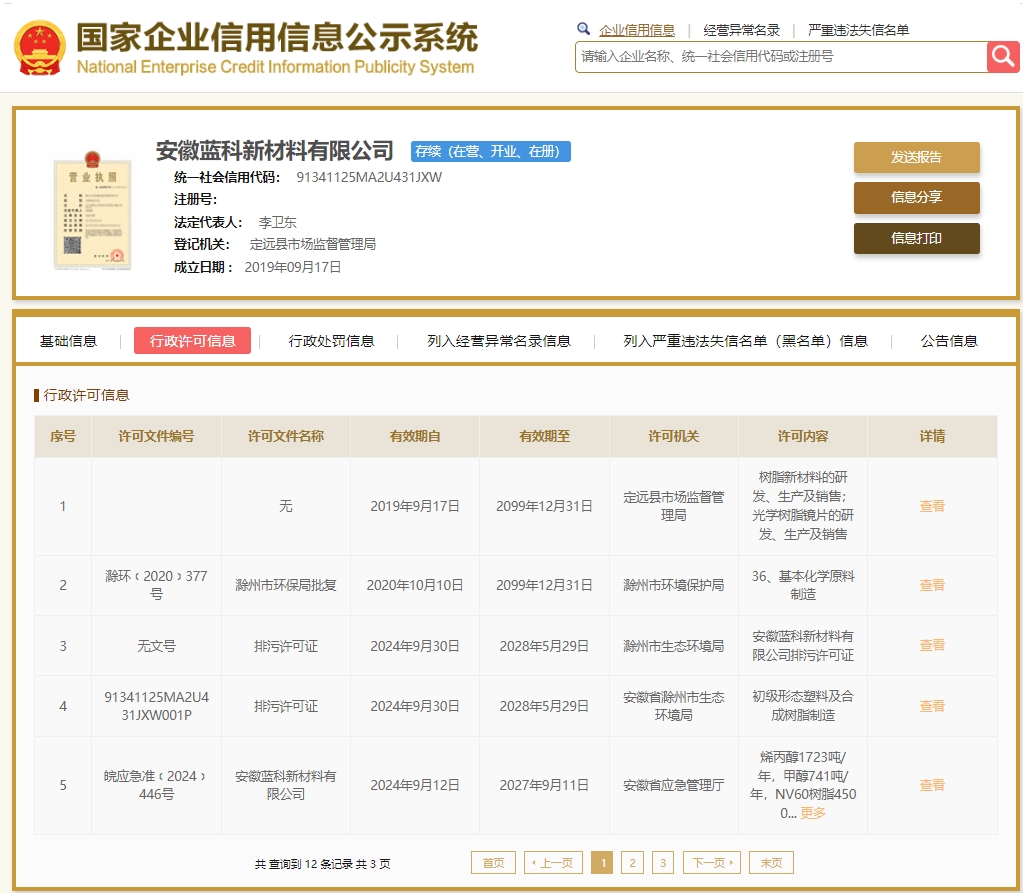This screenshot has width=1023, height=893.
Task: Click the founding date 2019年09月17日
Action: [293, 267]
